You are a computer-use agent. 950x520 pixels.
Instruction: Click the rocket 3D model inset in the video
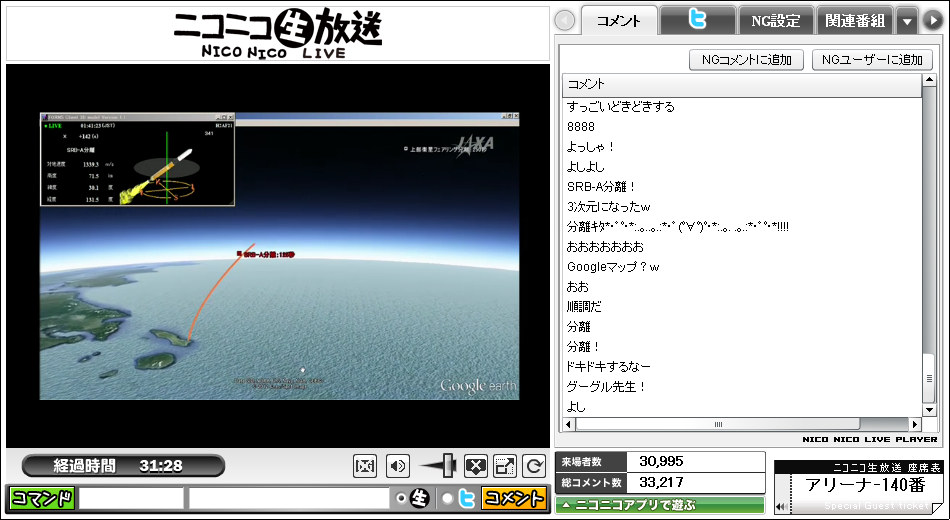coord(138,159)
